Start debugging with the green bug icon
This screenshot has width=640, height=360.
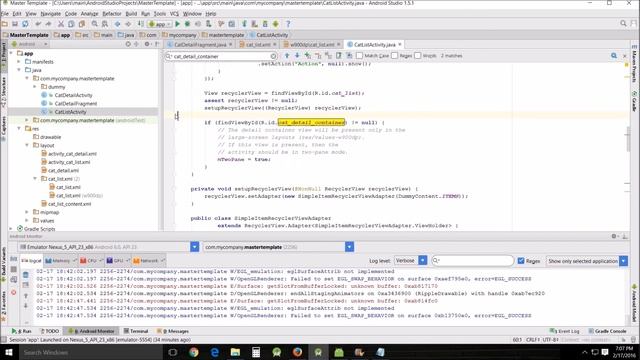pos(187,24)
